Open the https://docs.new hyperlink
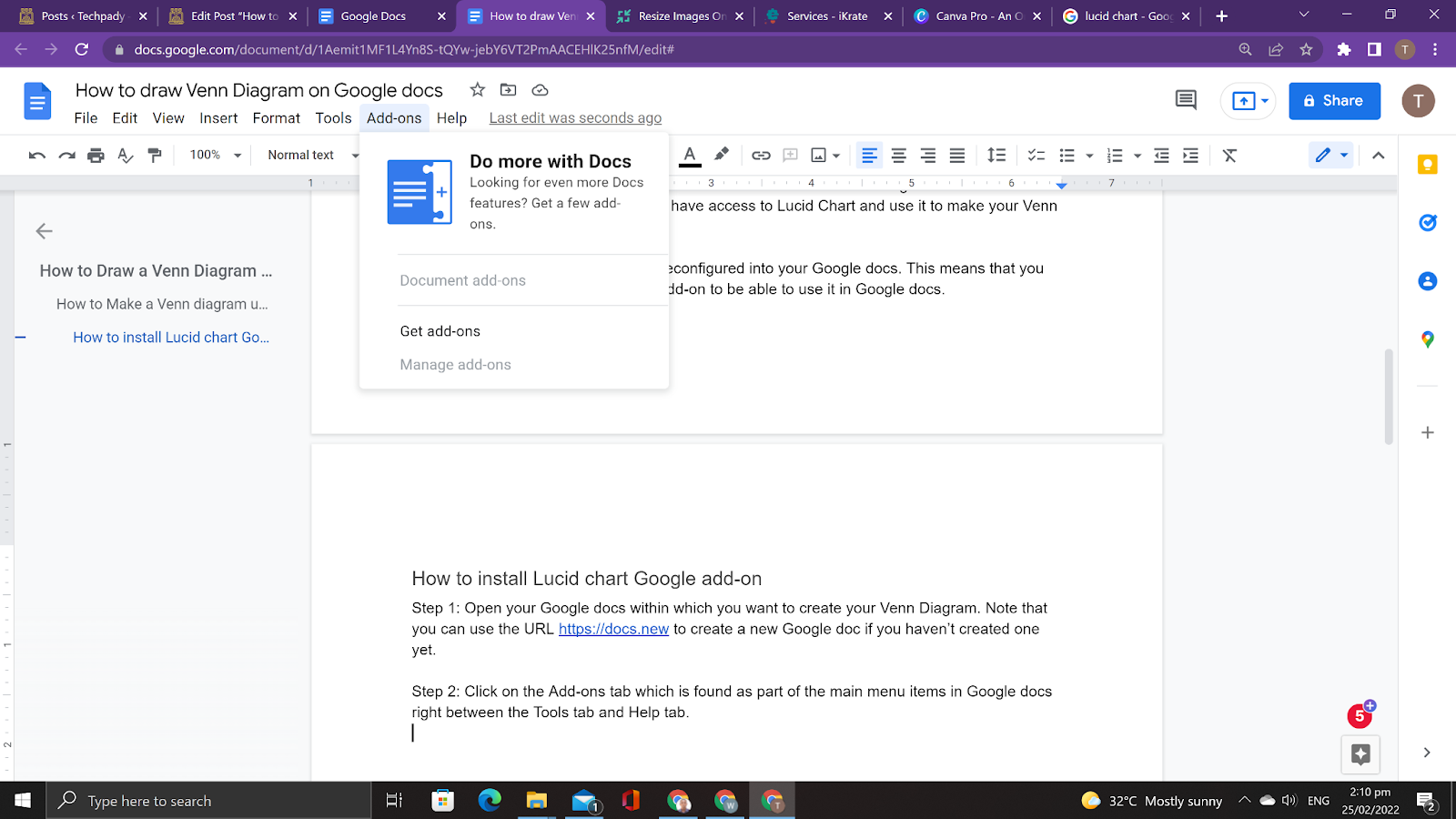Screen dimensions: 1456x819 click(x=613, y=629)
